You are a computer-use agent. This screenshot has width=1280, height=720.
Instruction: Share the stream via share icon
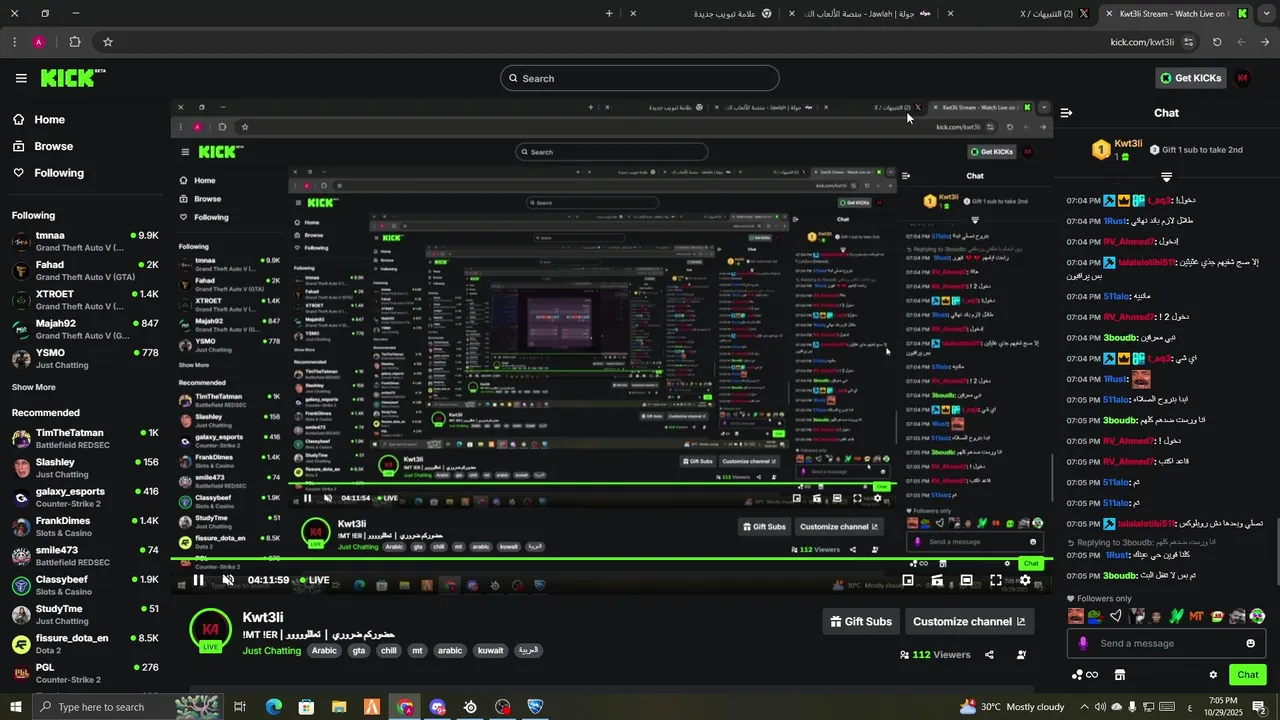point(989,655)
